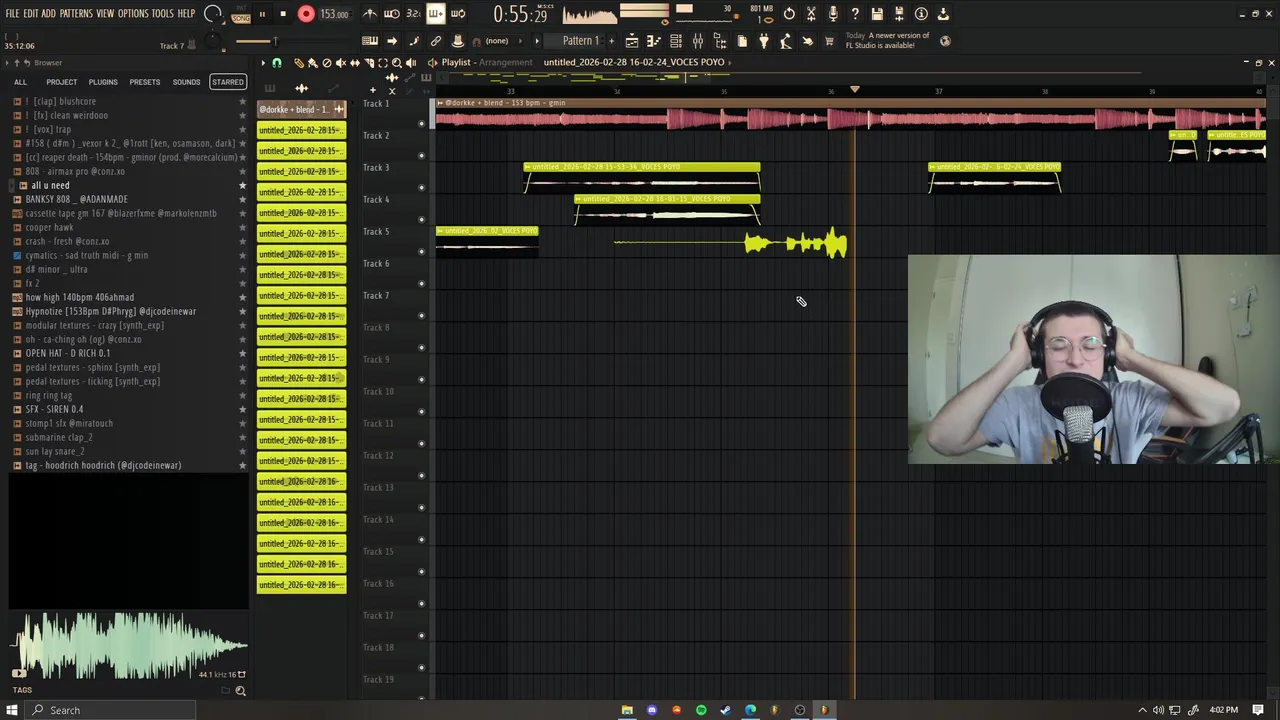Click the newer version available notice
Screen dimensions: 1280x720
[x=888, y=41]
